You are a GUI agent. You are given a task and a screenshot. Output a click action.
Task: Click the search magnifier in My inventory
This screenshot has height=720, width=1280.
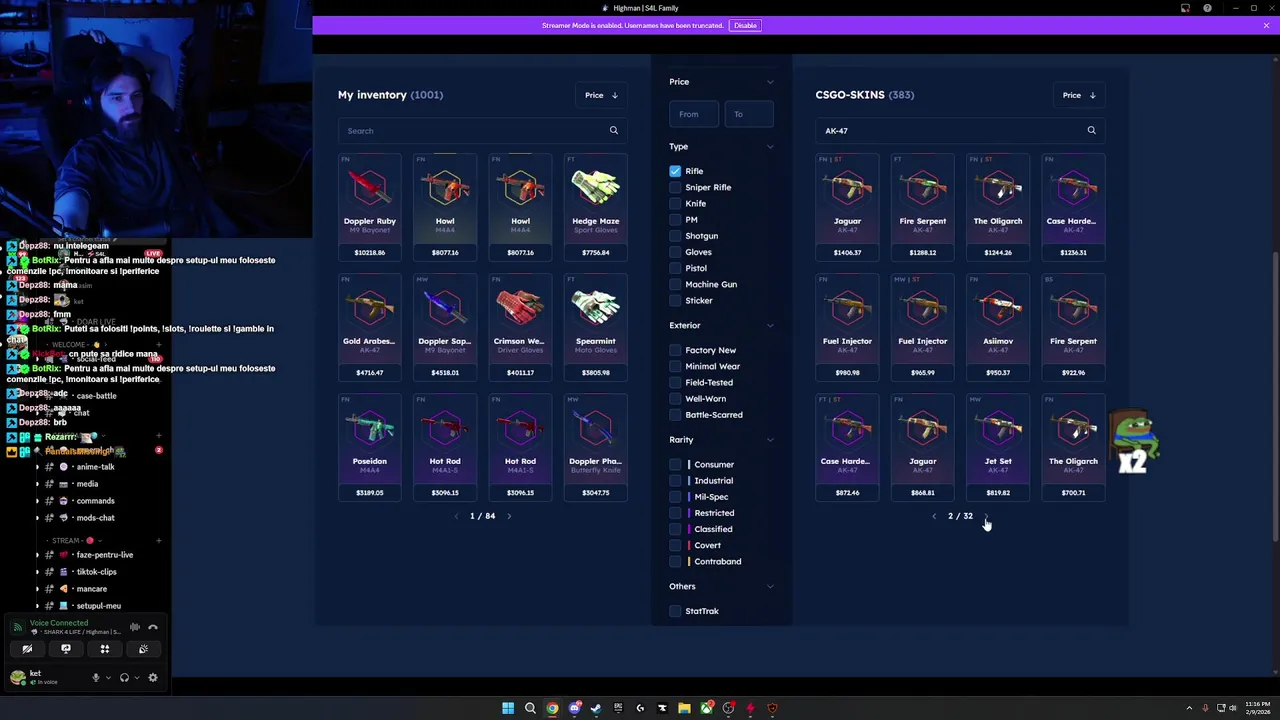(x=614, y=130)
